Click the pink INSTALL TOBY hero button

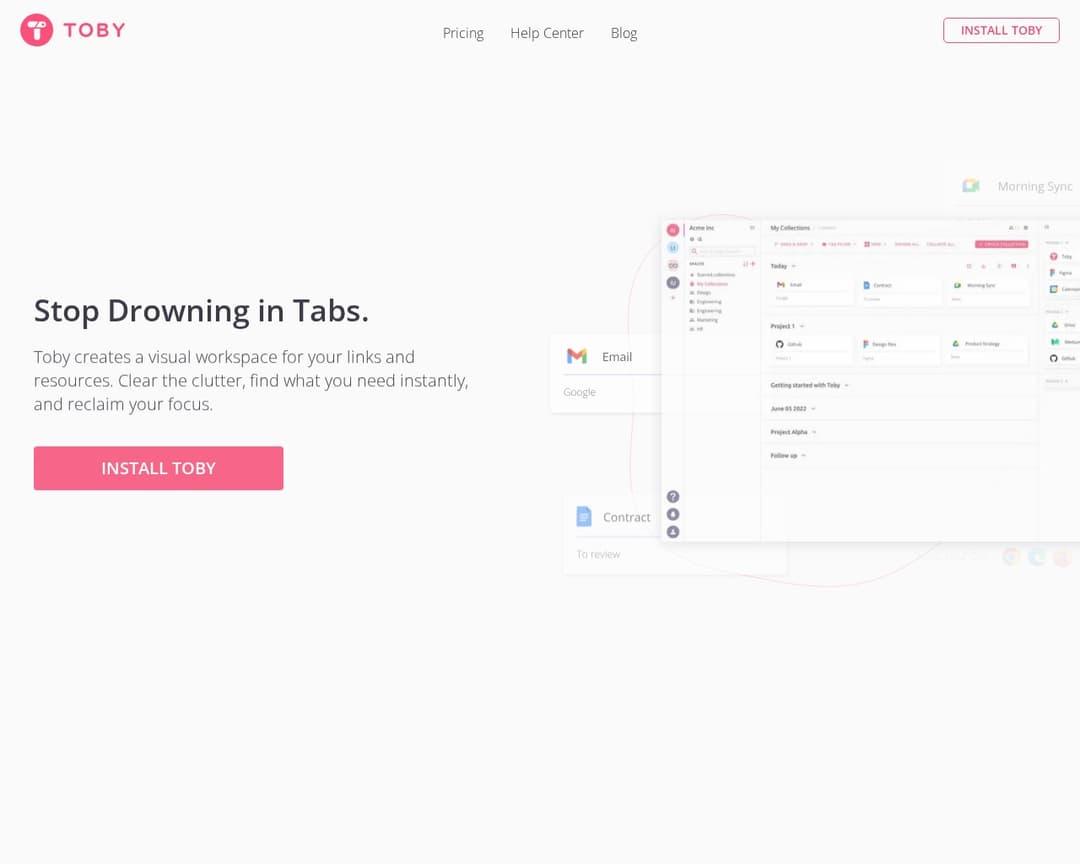[158, 469]
